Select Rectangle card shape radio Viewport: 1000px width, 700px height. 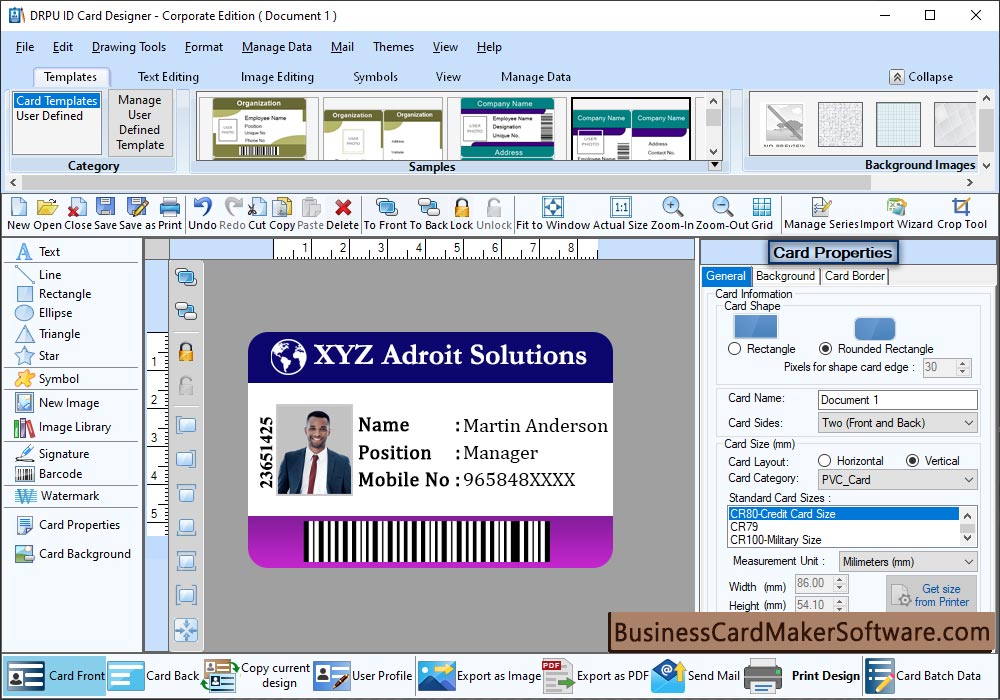[735, 349]
